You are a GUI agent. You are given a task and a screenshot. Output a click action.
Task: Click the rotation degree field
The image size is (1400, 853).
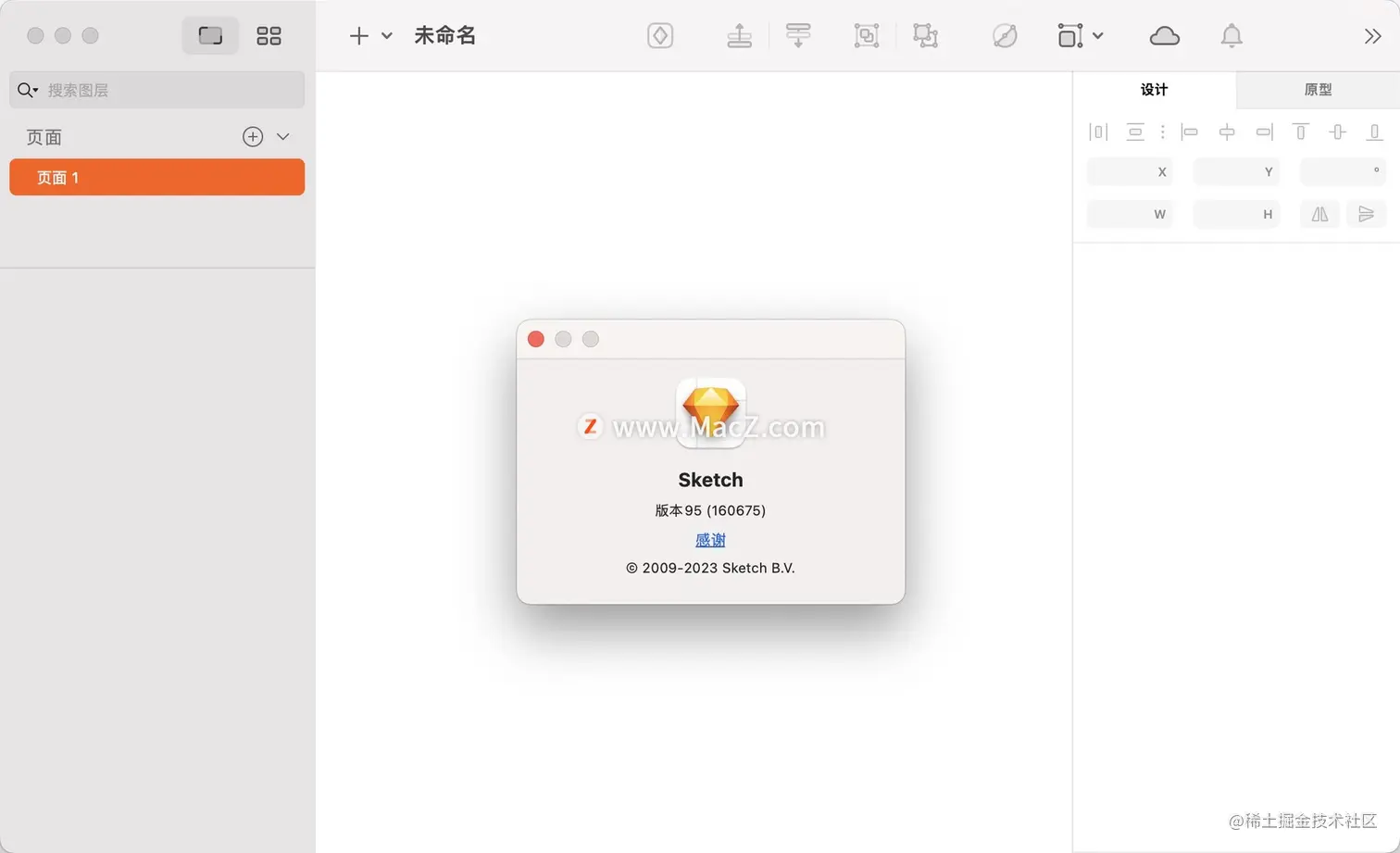[1343, 171]
